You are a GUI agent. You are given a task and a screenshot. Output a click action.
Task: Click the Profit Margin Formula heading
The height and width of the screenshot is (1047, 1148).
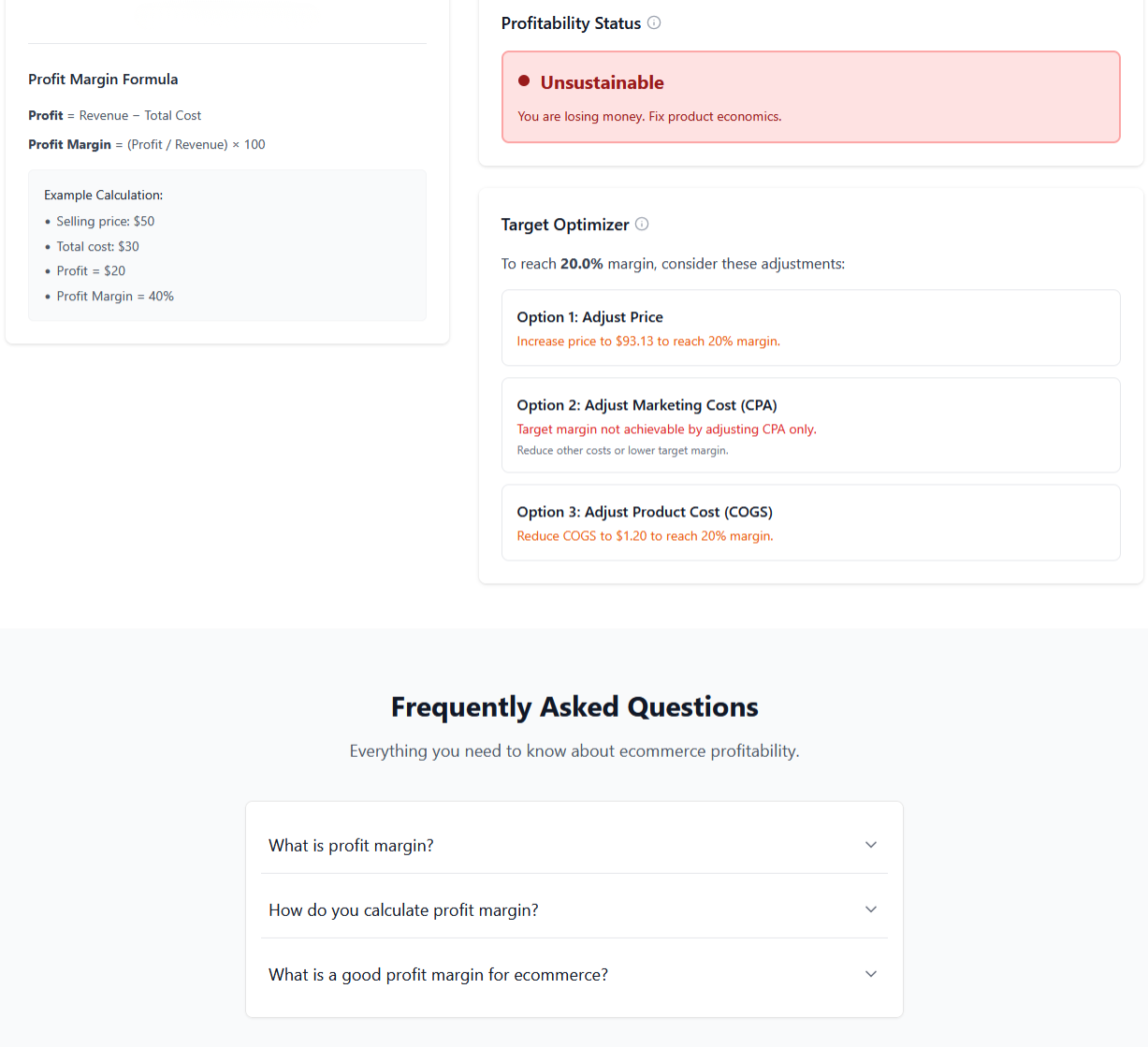click(103, 79)
